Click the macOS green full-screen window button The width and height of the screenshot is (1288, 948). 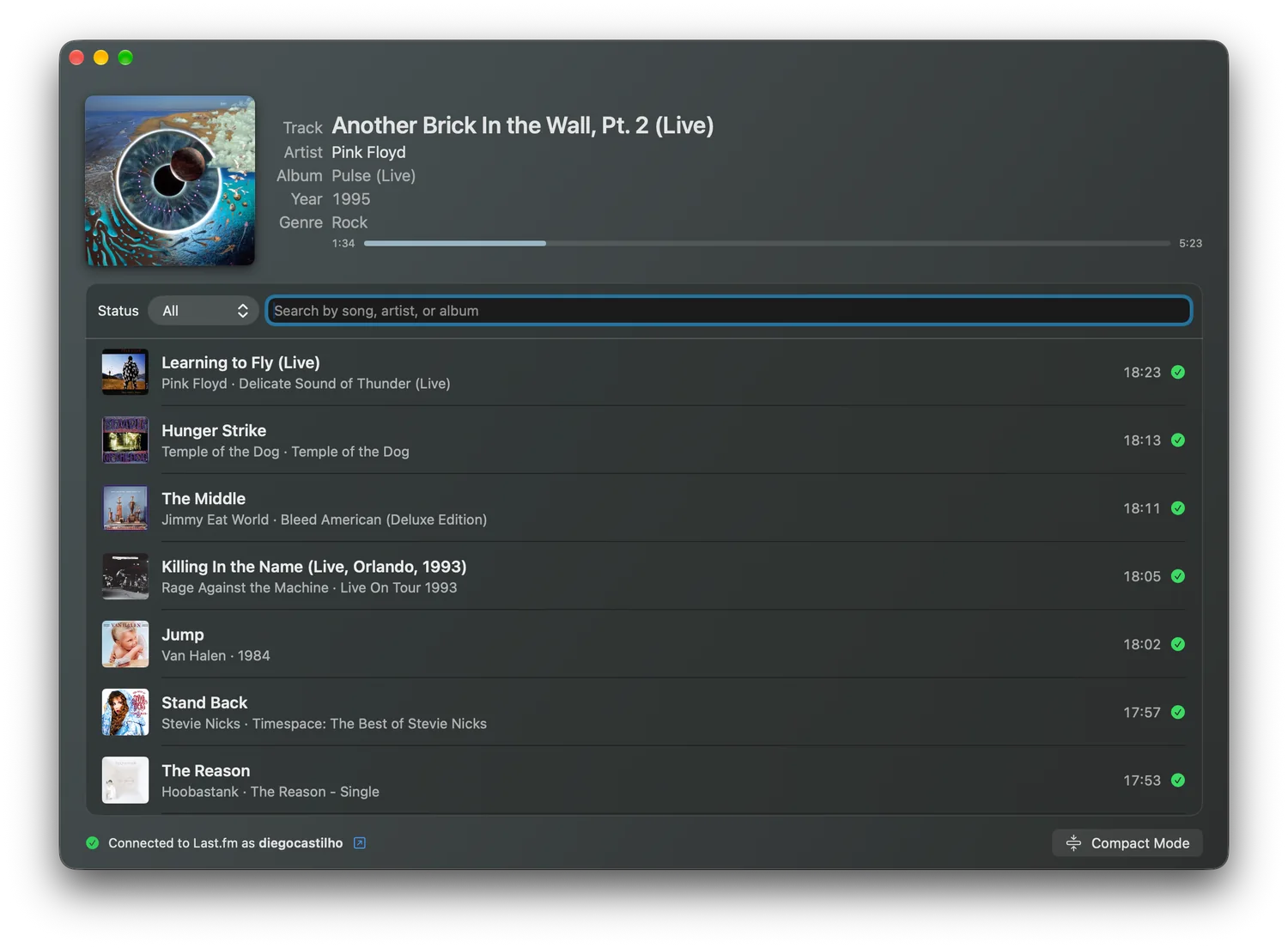pos(125,58)
